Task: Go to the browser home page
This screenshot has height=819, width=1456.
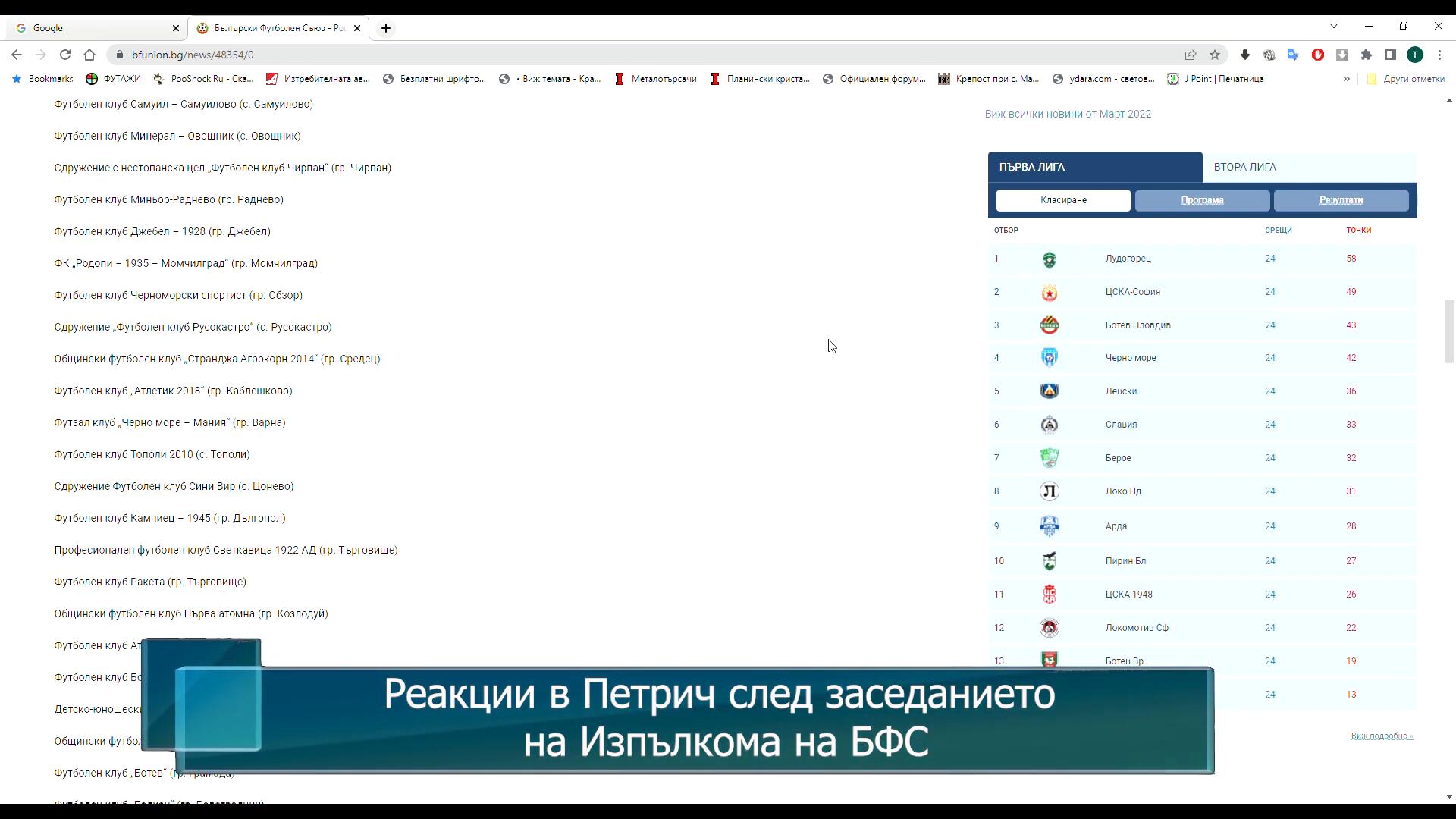Action: 89,55
